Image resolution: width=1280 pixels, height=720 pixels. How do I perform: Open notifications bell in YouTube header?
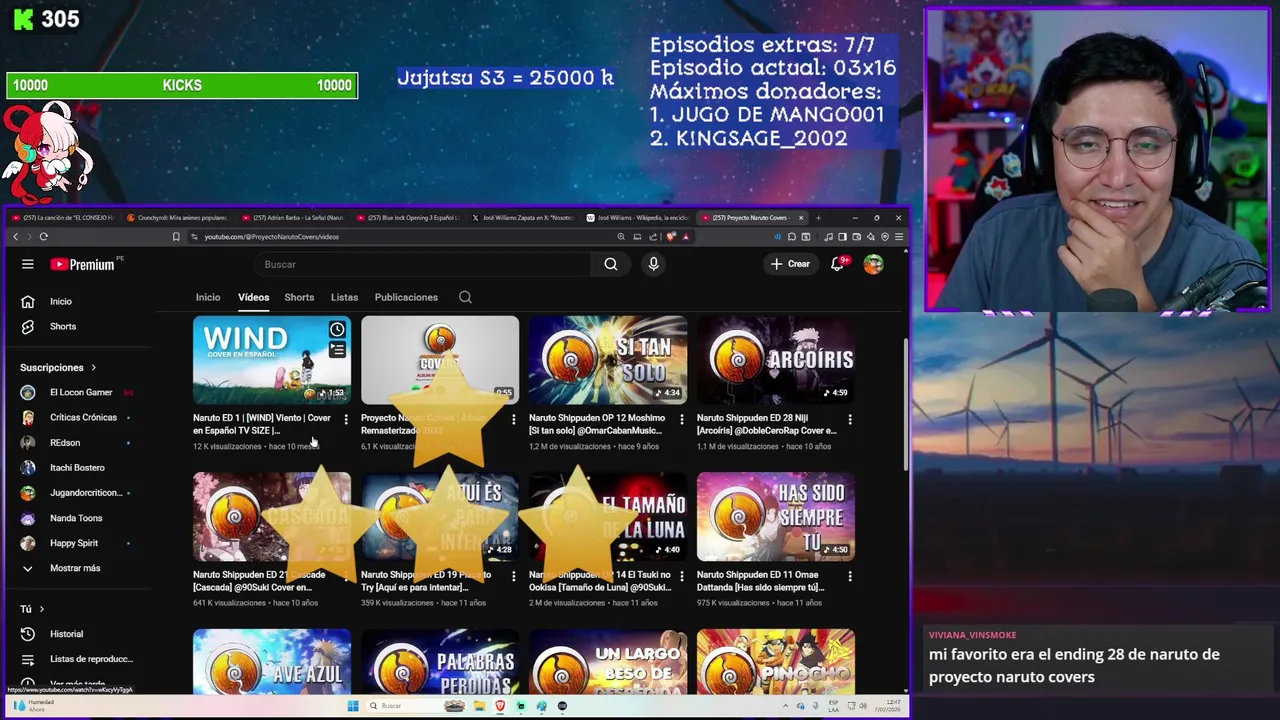pos(838,264)
